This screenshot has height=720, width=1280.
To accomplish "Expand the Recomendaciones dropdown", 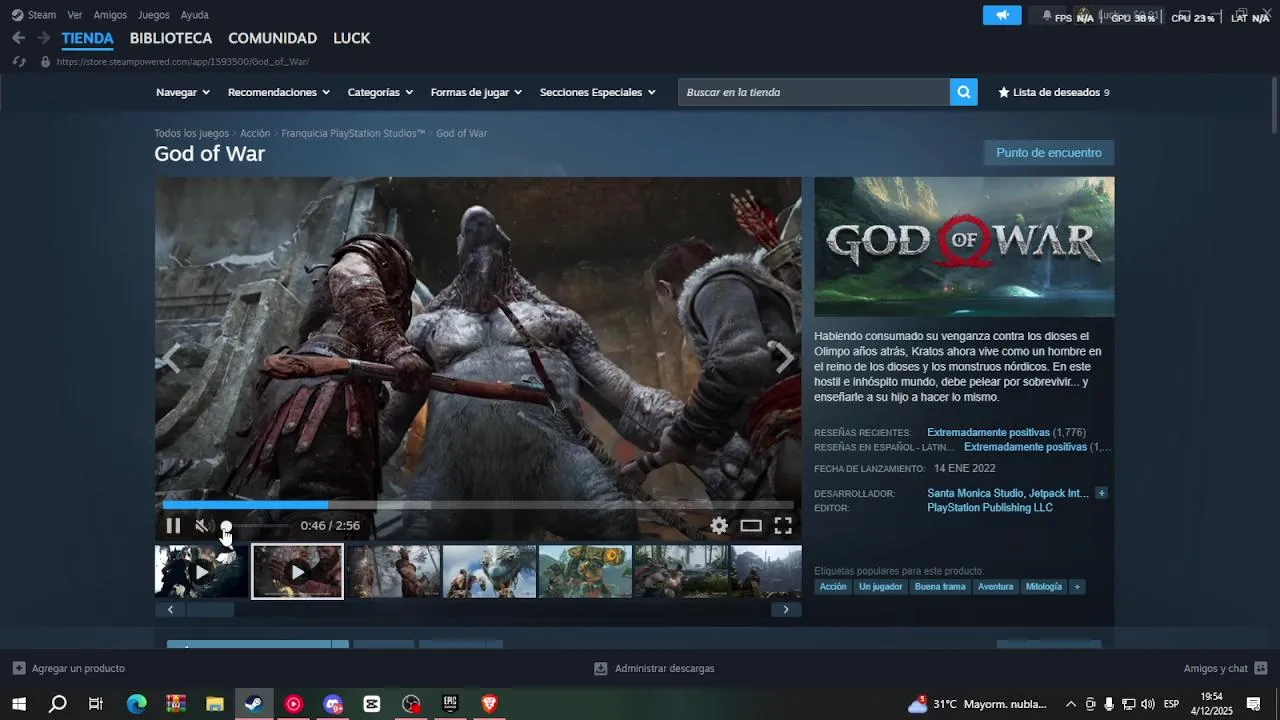I will 279,92.
